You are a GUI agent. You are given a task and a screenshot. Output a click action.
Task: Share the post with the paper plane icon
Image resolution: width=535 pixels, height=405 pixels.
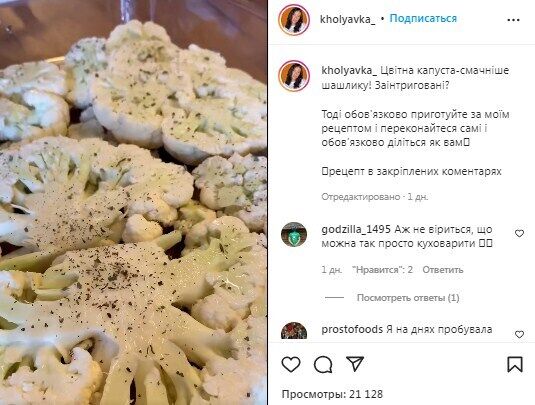[355, 364]
